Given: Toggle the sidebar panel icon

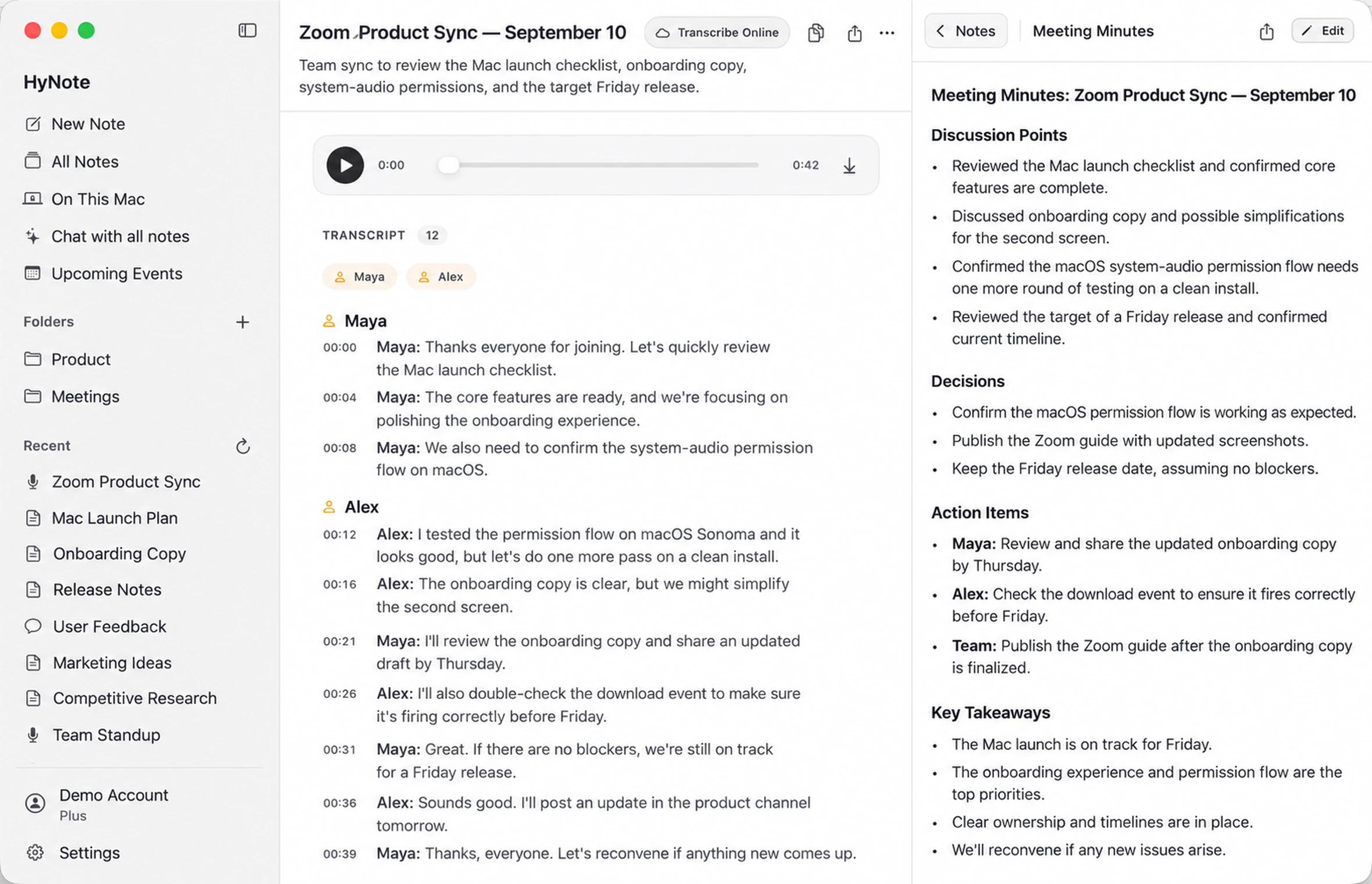Looking at the screenshot, I should tap(248, 30).
